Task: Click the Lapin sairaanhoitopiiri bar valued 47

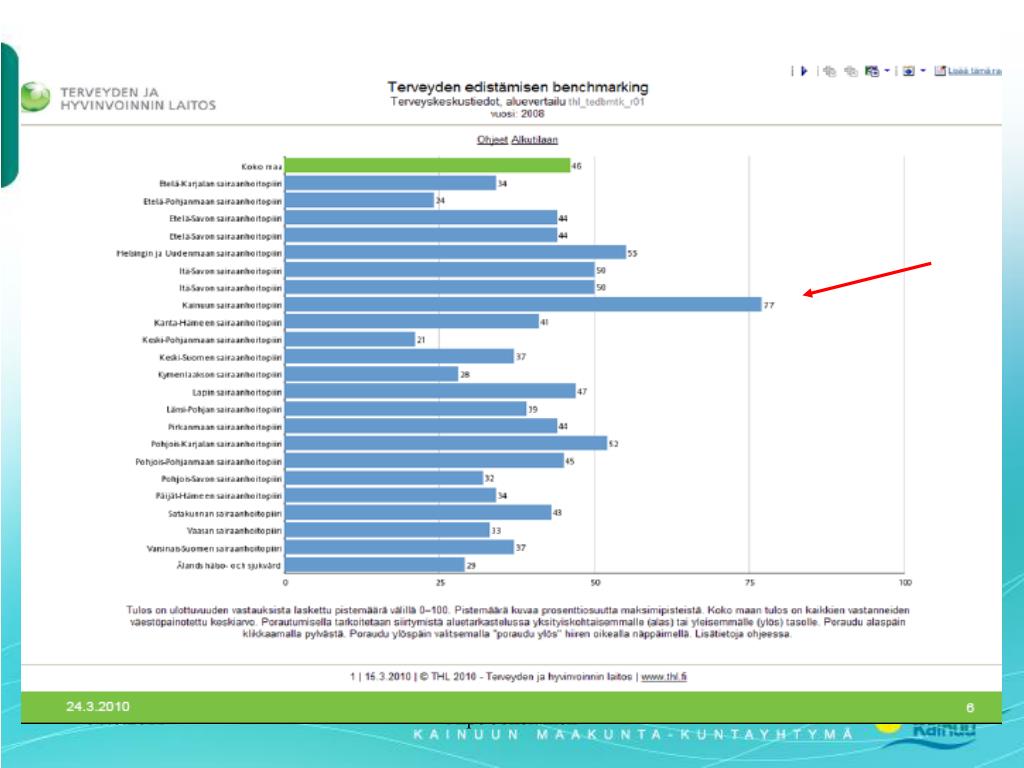Action: point(430,391)
